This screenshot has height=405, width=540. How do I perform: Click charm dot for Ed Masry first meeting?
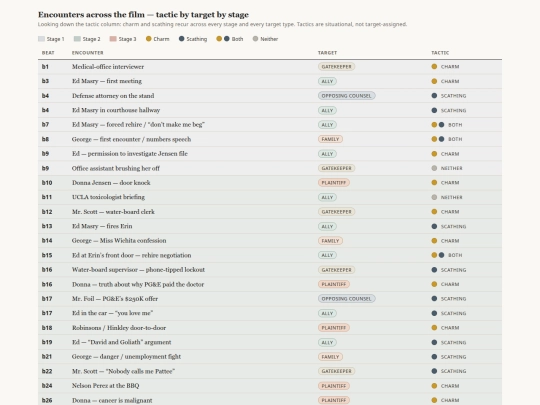[x=434, y=81]
